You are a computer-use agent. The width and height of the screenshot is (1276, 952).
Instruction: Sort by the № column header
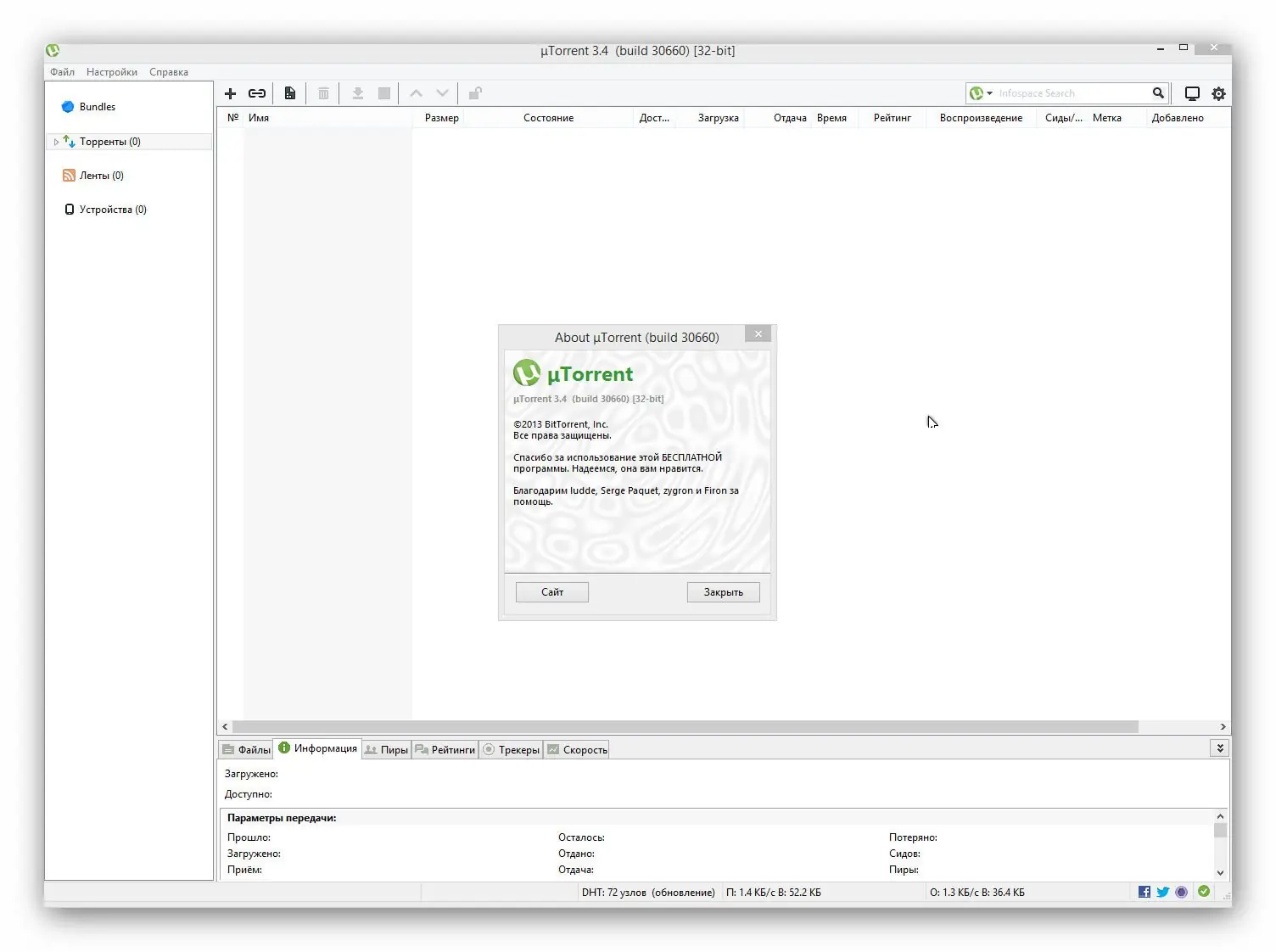233,118
